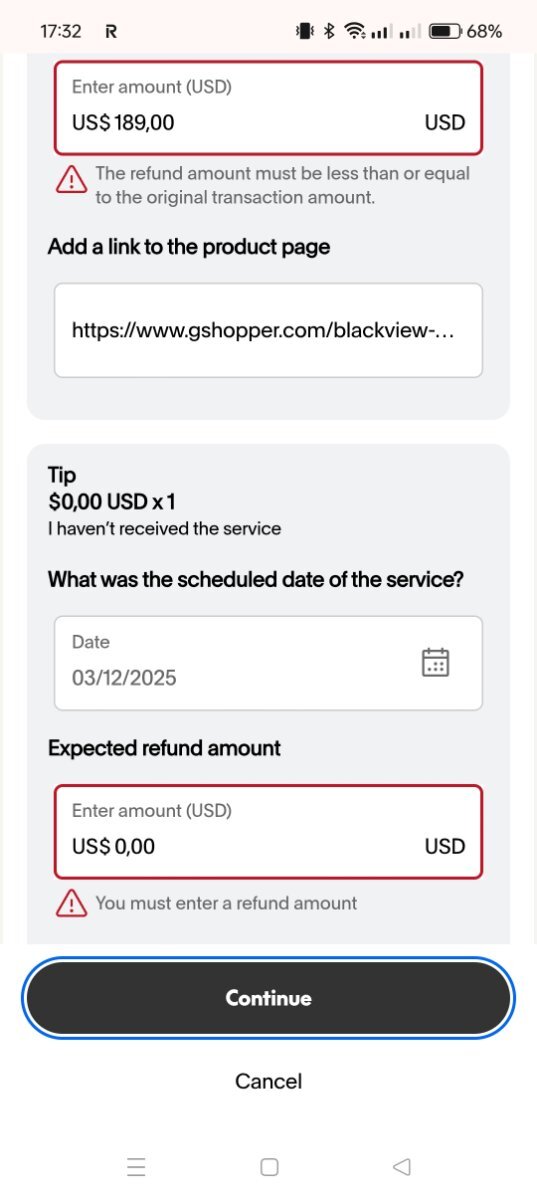Image resolution: width=537 pixels, height=1200 pixels.
Task: Tap the Wi-Fi icon in status bar
Action: (354, 31)
